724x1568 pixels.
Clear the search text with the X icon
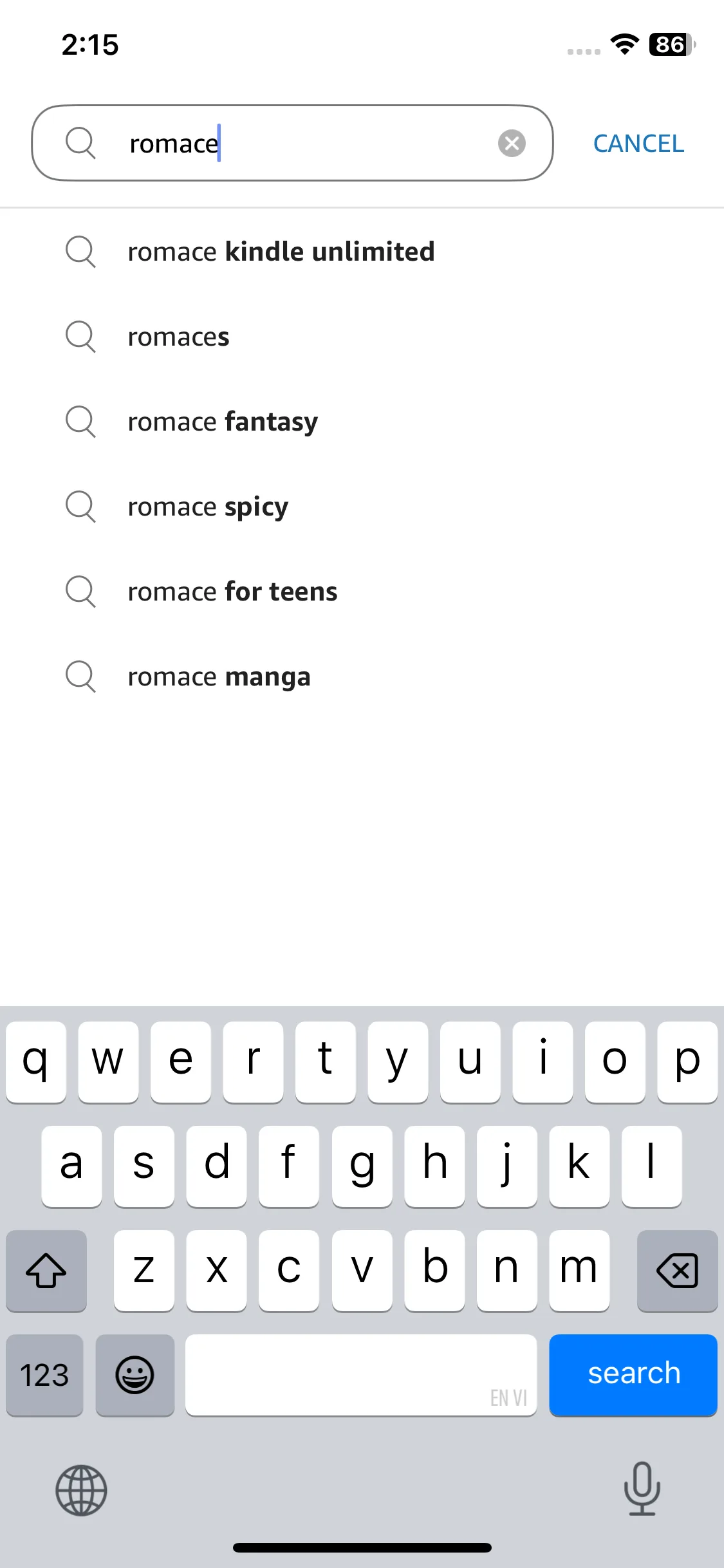pos(512,143)
